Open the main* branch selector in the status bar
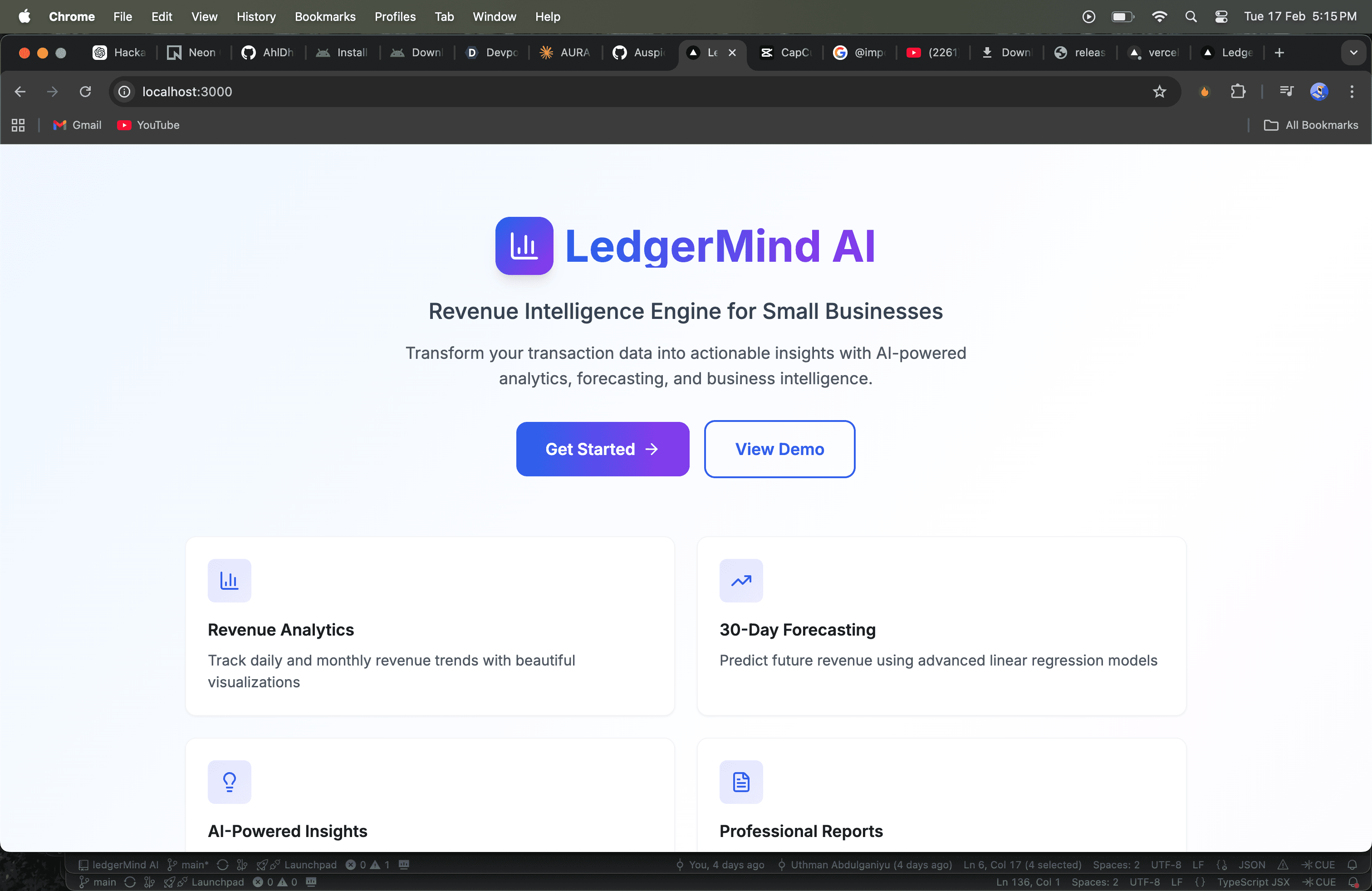This screenshot has width=1372, height=891. pos(188,865)
